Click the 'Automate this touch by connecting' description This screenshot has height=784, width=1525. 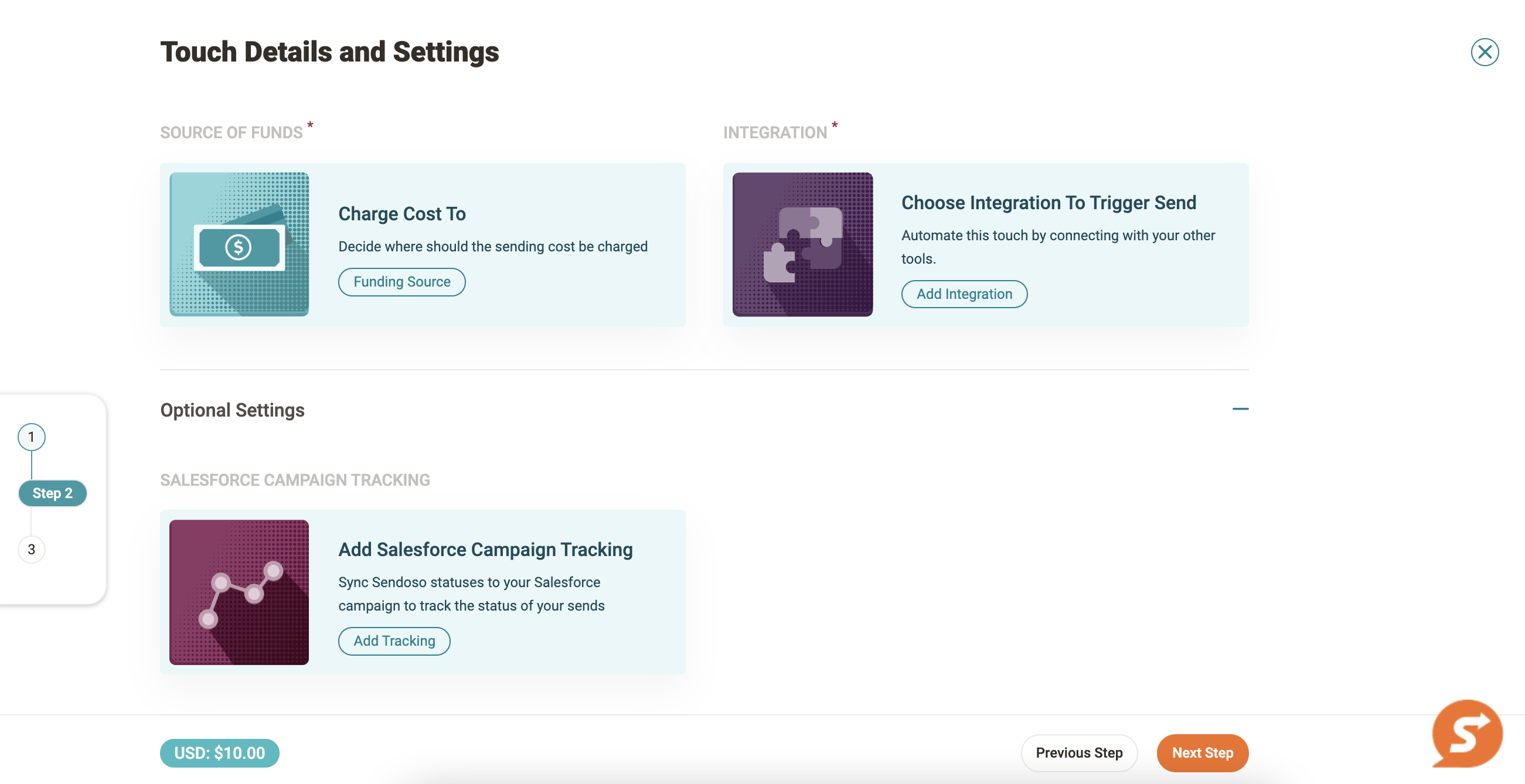click(1057, 247)
